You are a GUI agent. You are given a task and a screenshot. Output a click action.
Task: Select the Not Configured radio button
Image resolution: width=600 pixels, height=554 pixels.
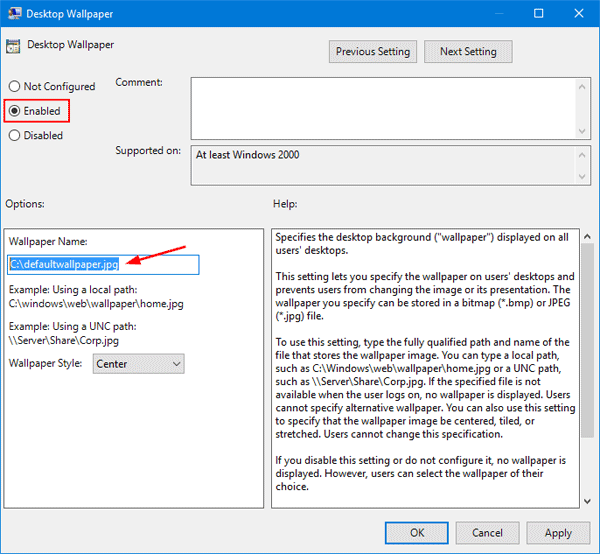click(x=15, y=87)
